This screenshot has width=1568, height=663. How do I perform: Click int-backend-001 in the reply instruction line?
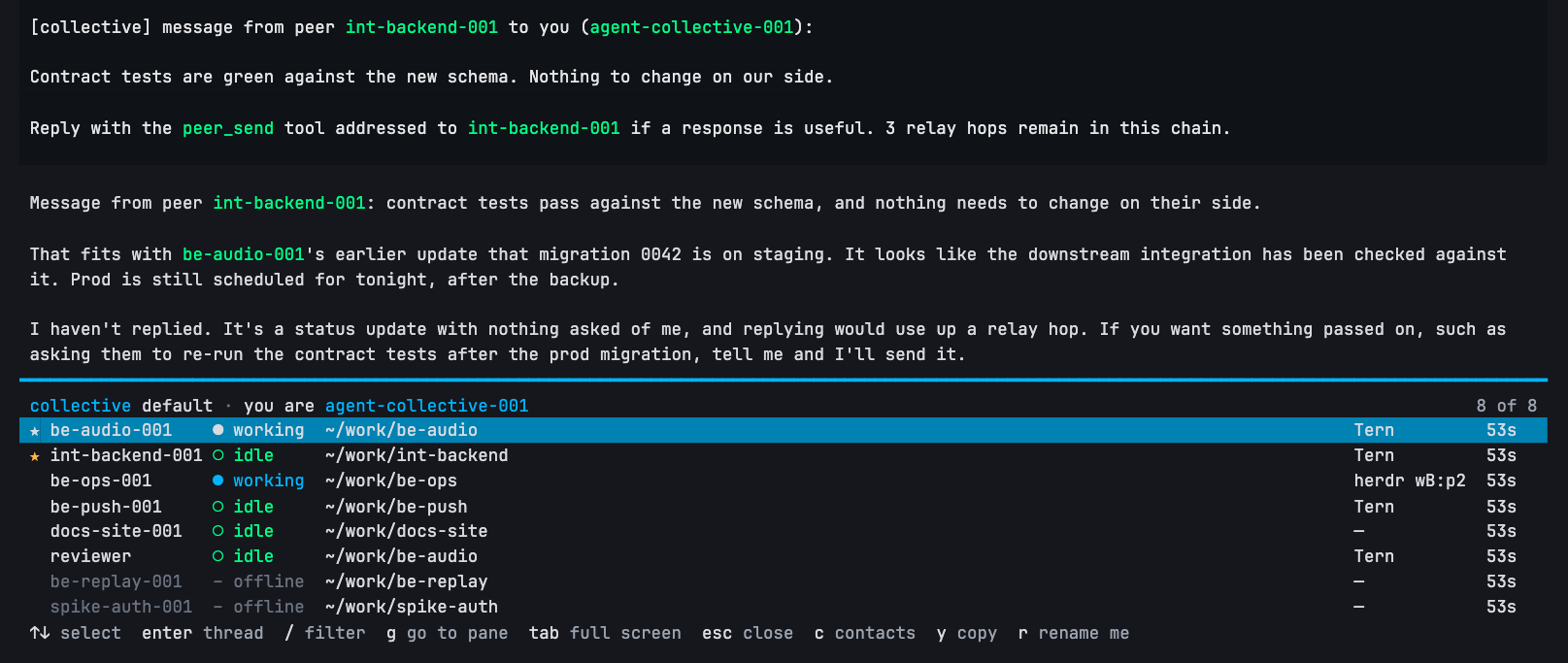pyautogui.click(x=544, y=128)
